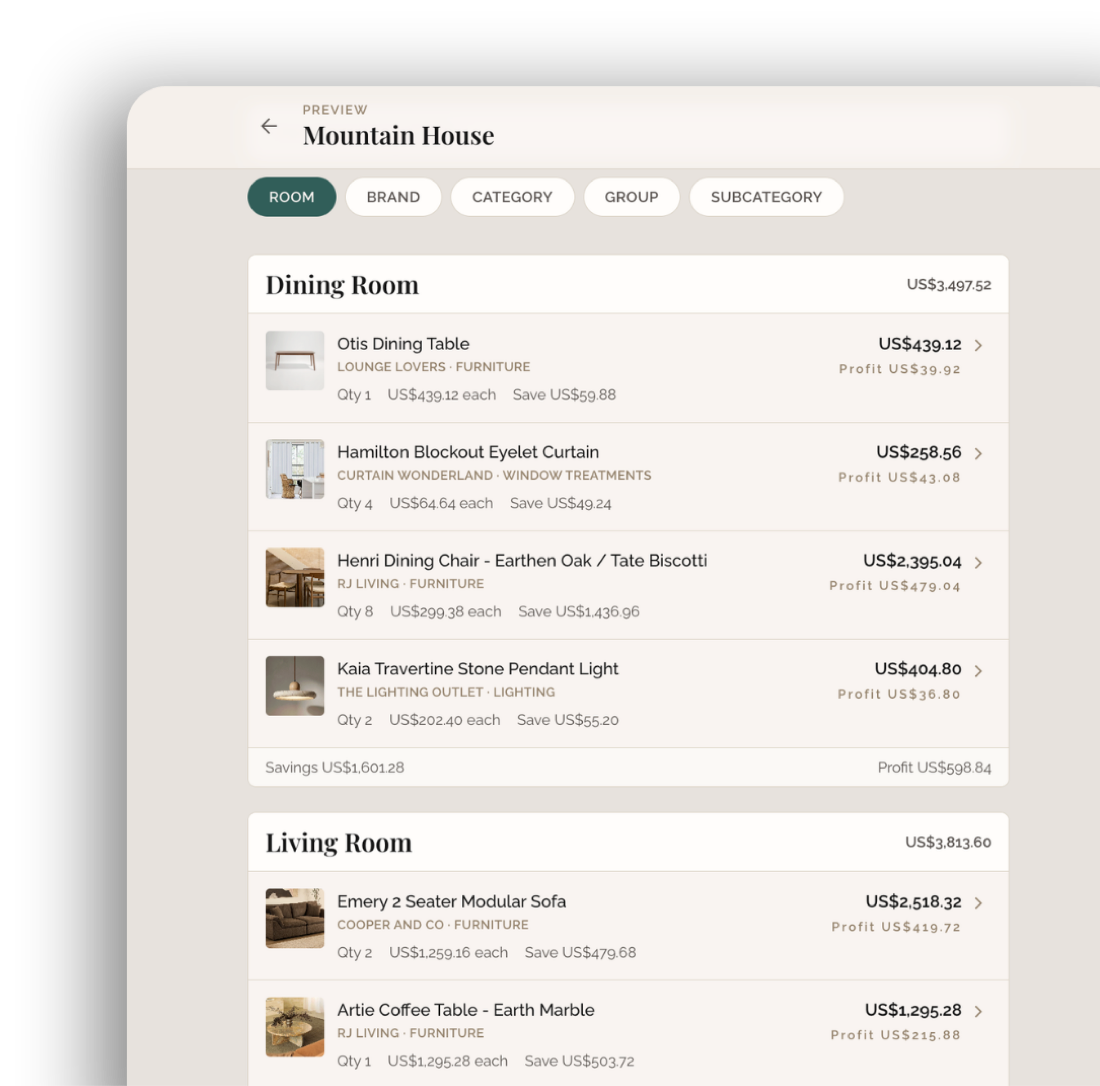The height and width of the screenshot is (1086, 1100).
Task: Click COOPER AND CO · FURNITURE label
Action: [433, 925]
